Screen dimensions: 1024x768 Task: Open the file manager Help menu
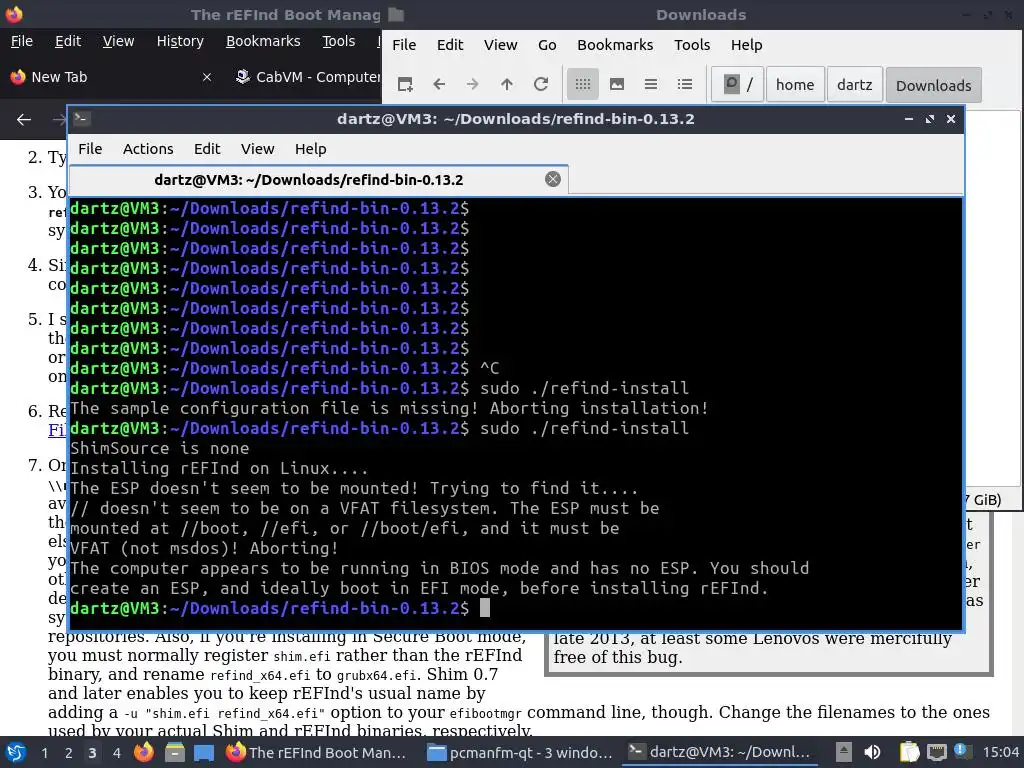pos(746,45)
